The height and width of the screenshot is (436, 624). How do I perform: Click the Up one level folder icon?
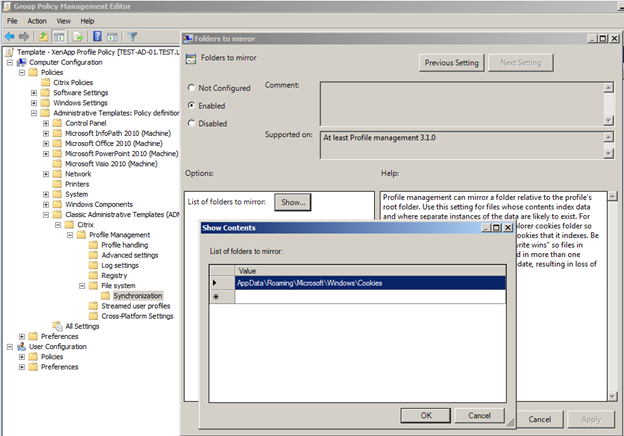click(x=44, y=37)
